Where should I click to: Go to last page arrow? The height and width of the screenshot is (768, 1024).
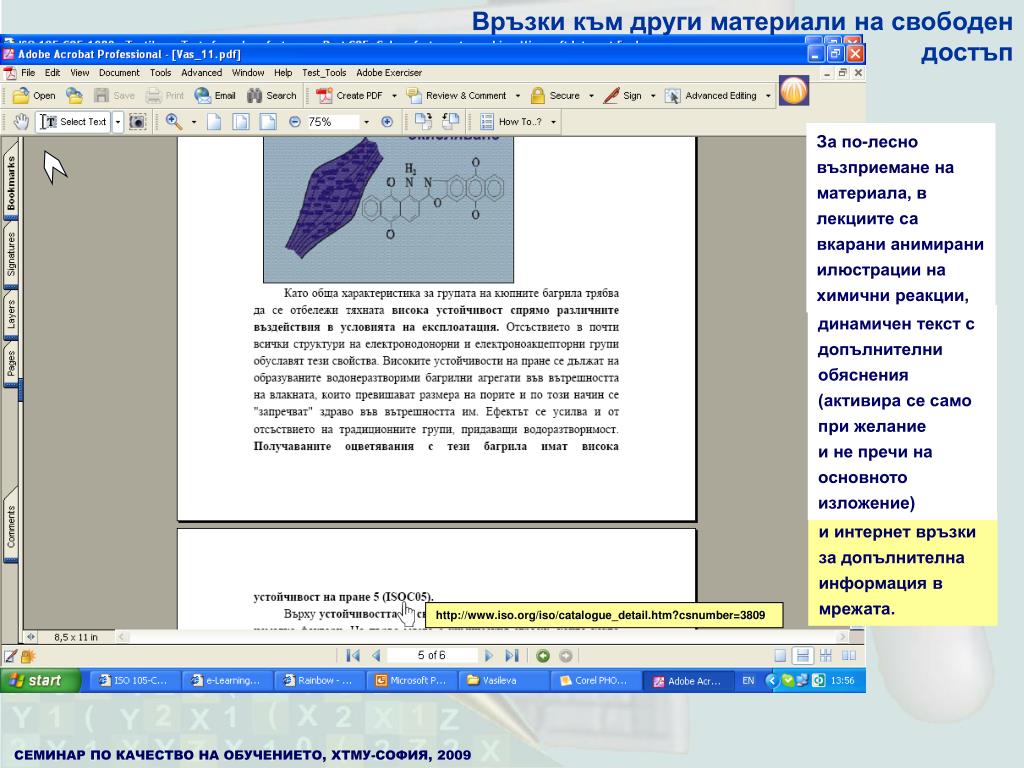512,655
